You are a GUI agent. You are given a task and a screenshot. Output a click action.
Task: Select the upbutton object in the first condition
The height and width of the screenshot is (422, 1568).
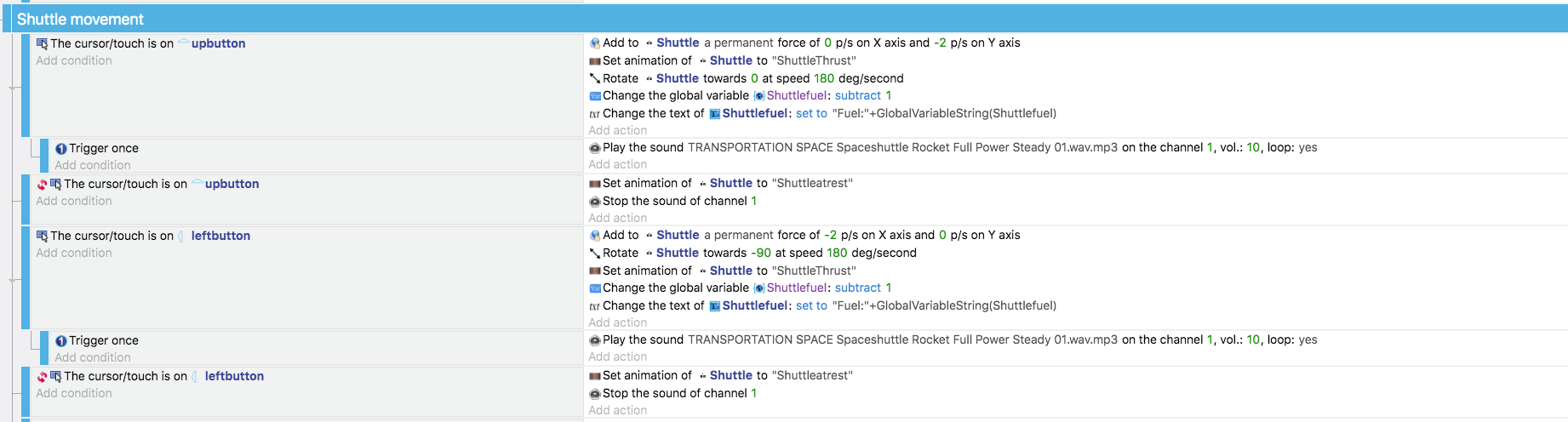(219, 43)
